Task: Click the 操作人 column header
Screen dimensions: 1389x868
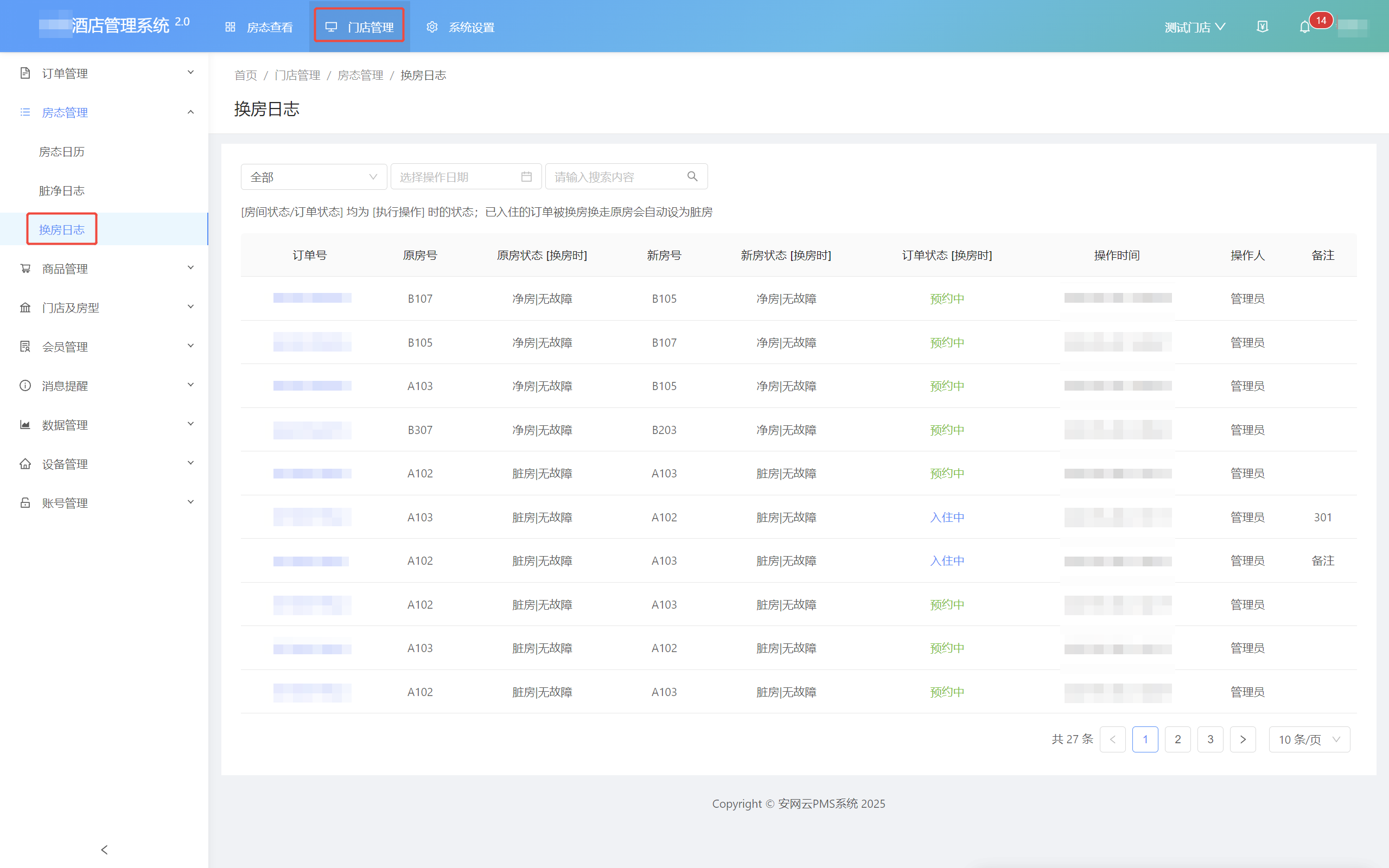Action: click(x=1248, y=256)
